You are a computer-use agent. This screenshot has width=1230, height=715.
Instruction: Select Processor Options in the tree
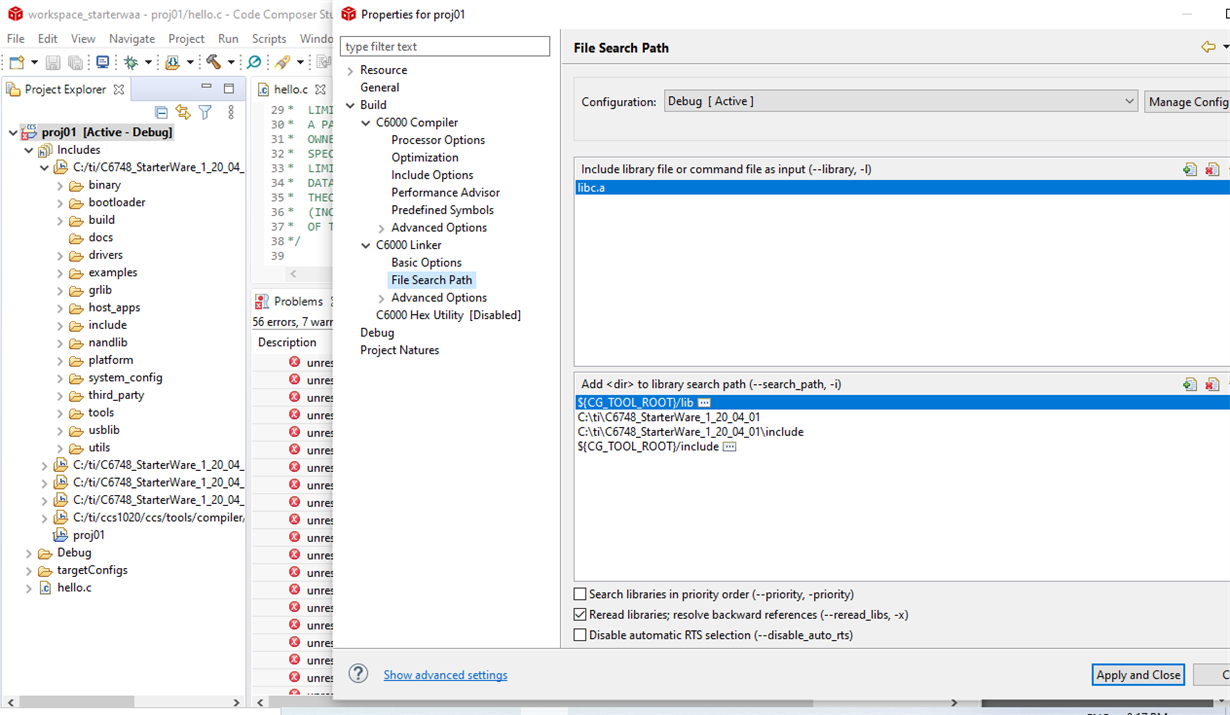438,140
